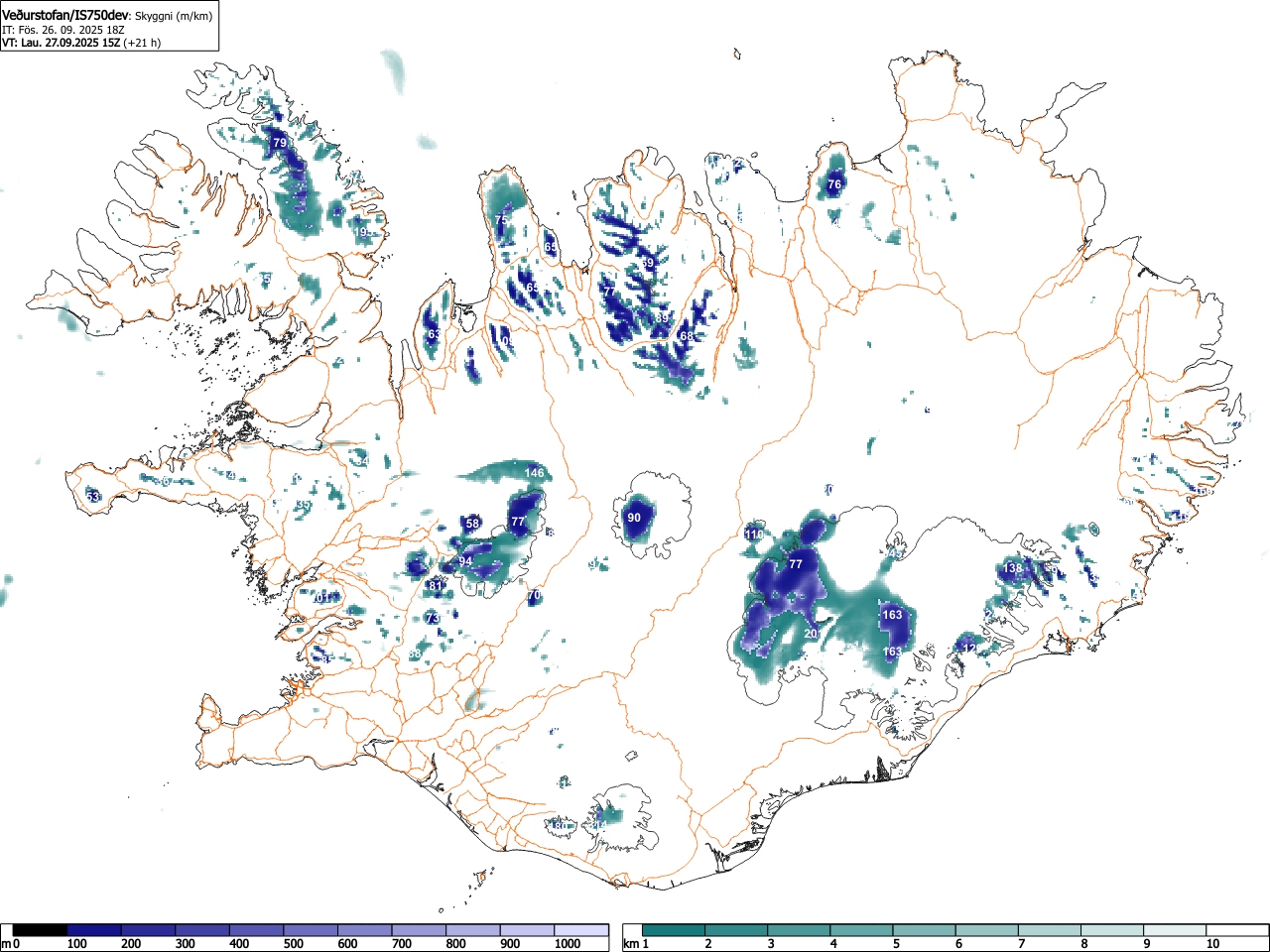Viewport: 1270px width, 952px height.
Task: Click the black 0–100 m legend swatch
Action: click(x=41, y=930)
